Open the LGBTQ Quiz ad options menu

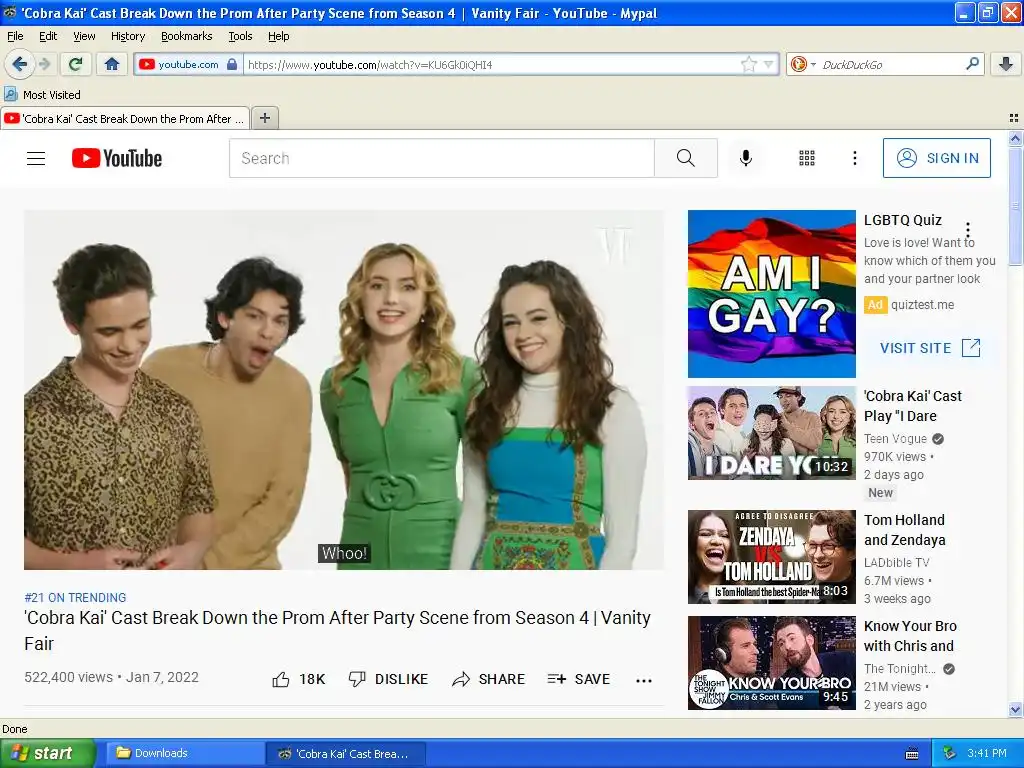(968, 230)
